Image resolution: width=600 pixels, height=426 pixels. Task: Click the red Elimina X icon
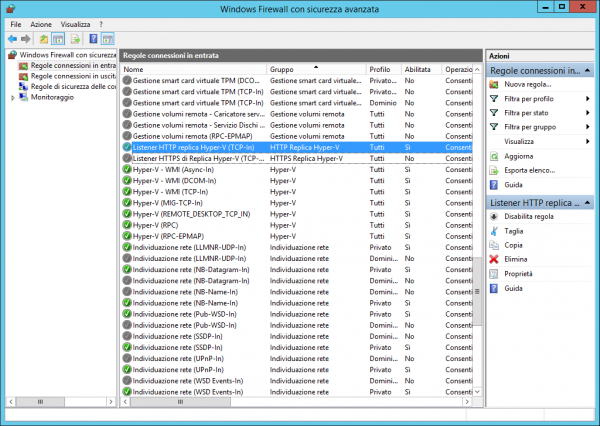[x=494, y=259]
